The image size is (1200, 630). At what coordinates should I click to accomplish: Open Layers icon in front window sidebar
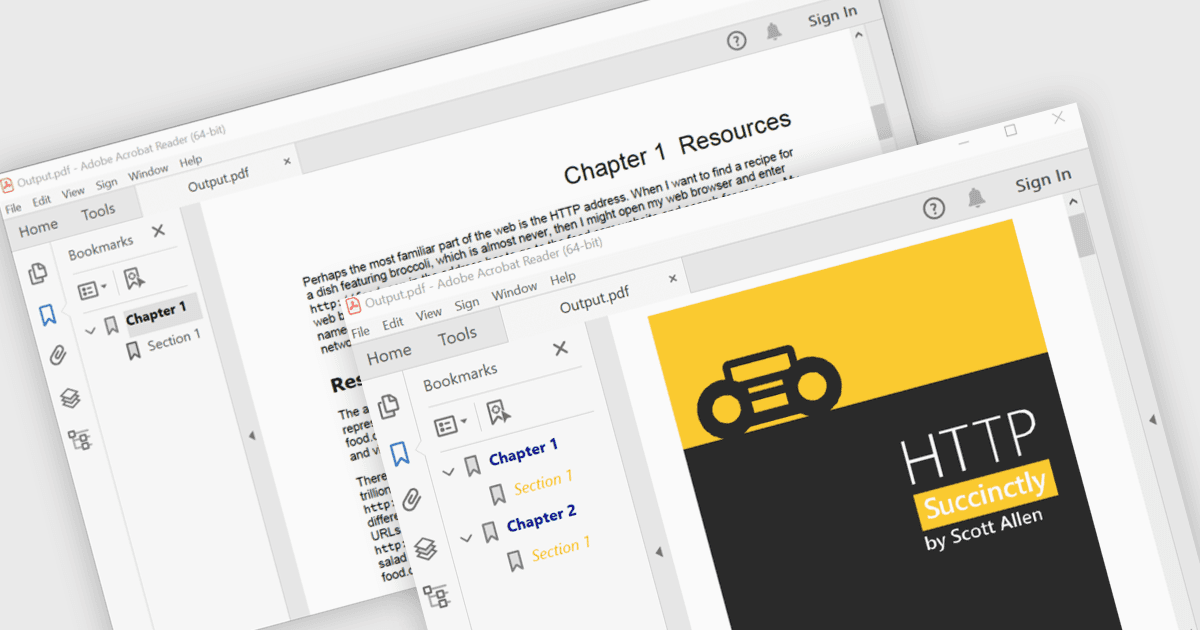(426, 549)
